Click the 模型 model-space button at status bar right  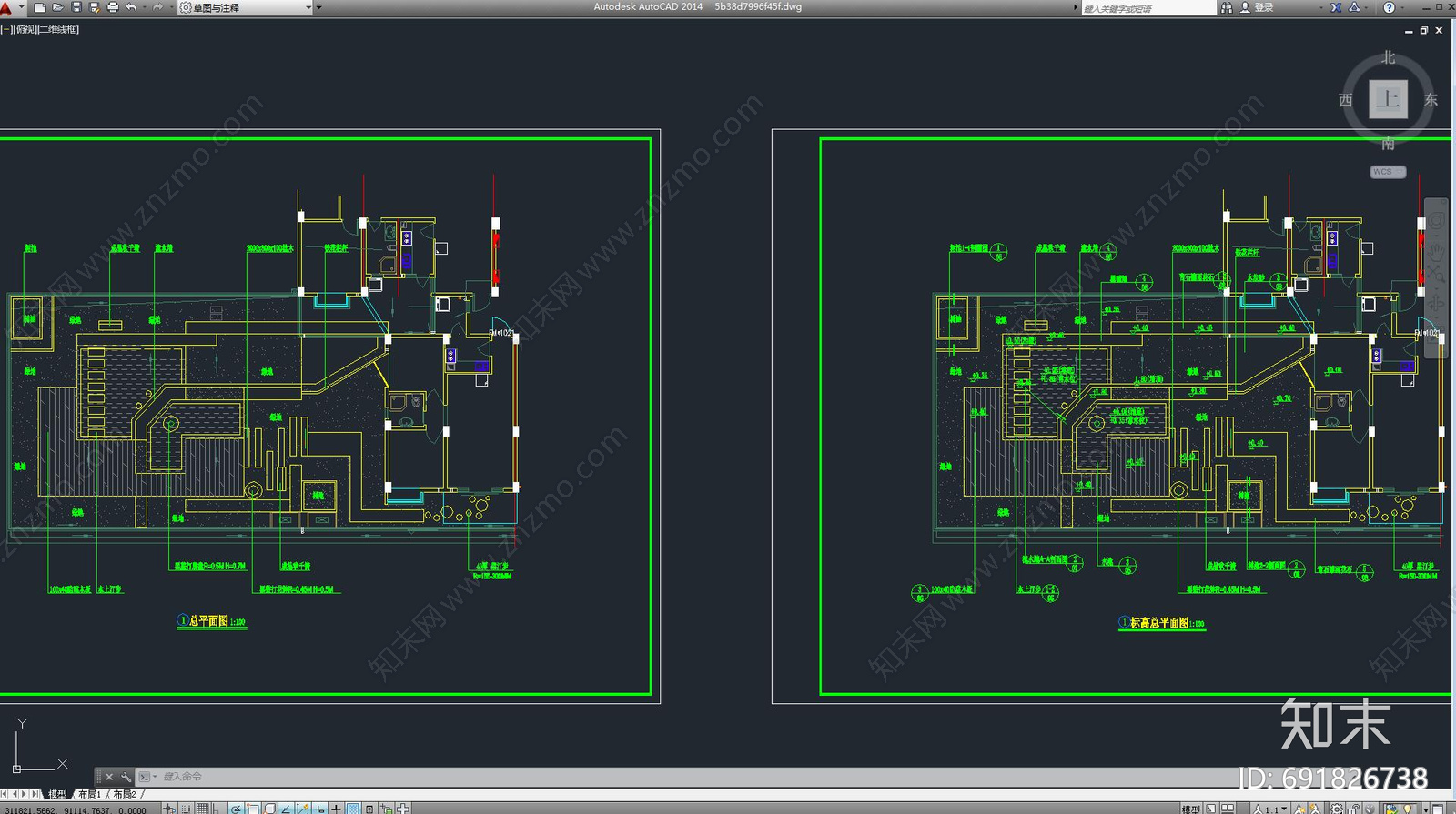pyautogui.click(x=1191, y=809)
